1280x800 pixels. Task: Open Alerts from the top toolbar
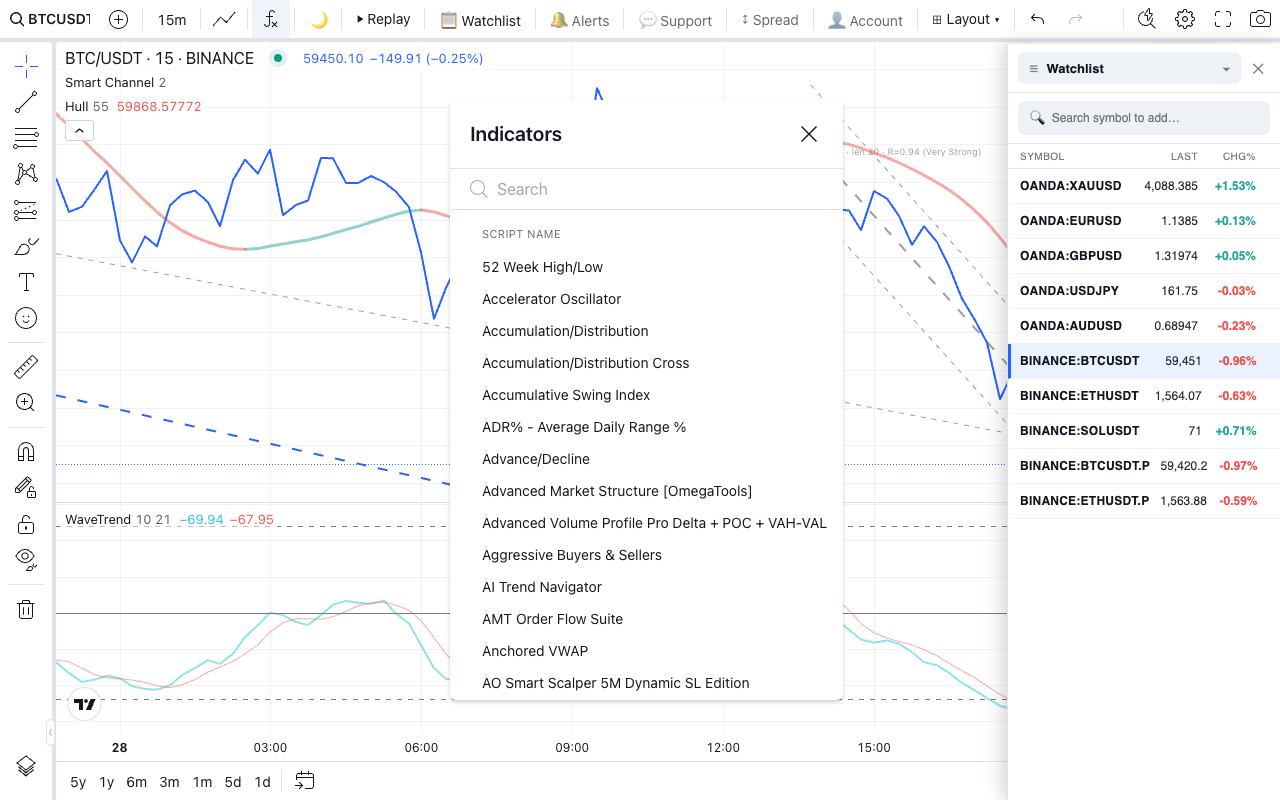coord(580,19)
